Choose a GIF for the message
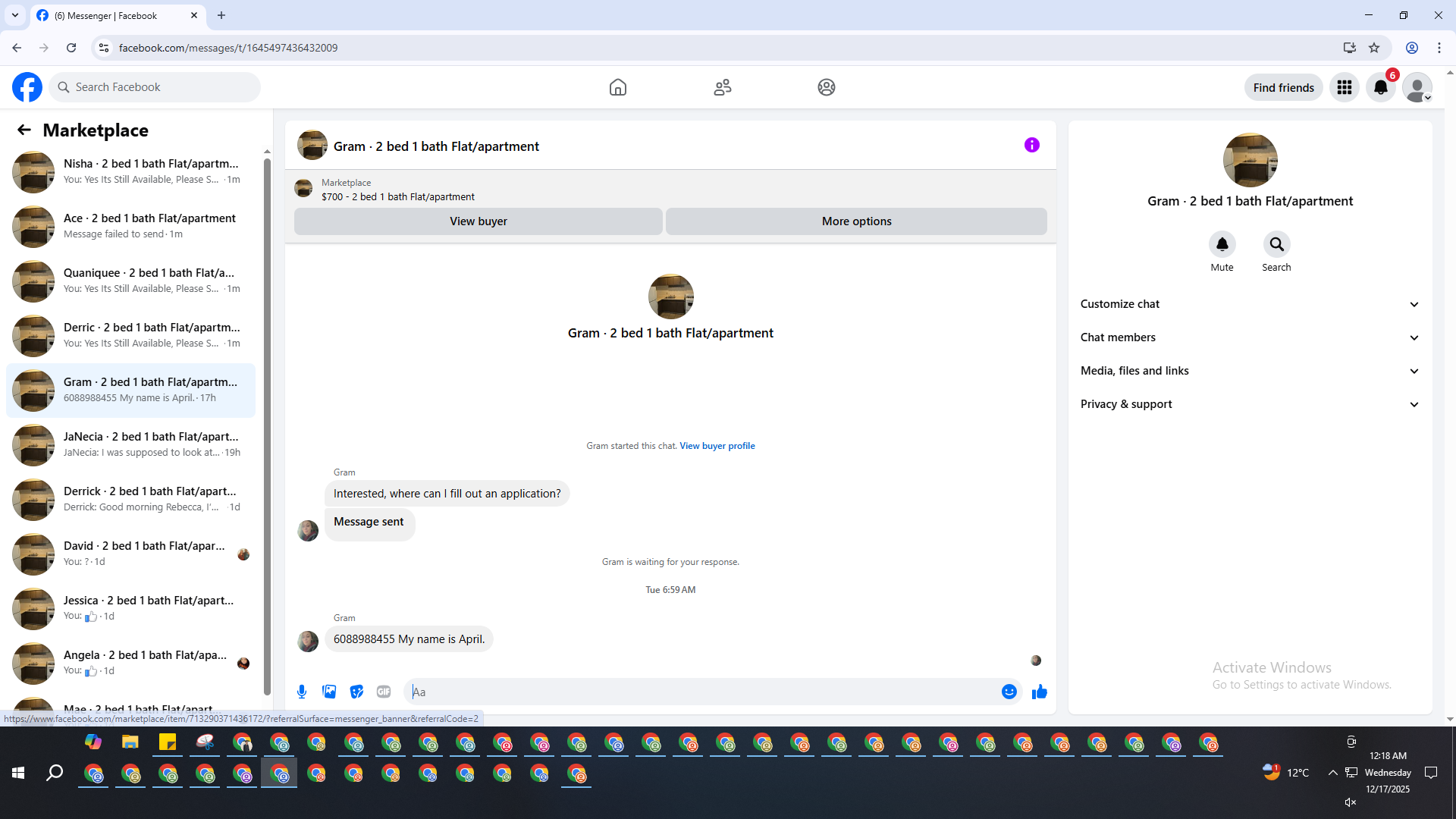Screen dimensions: 1456x819 [384, 692]
